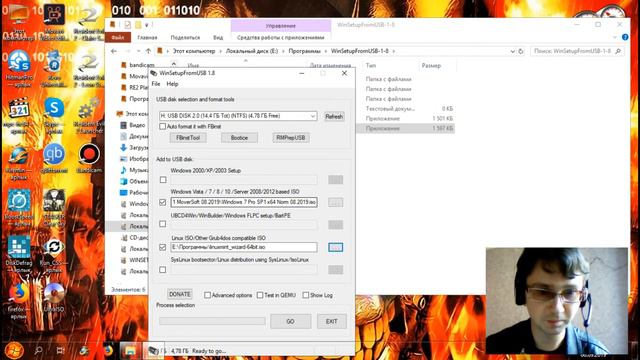Open Task View on the taskbar
This screenshot has width=640, height=360.
[60, 351]
